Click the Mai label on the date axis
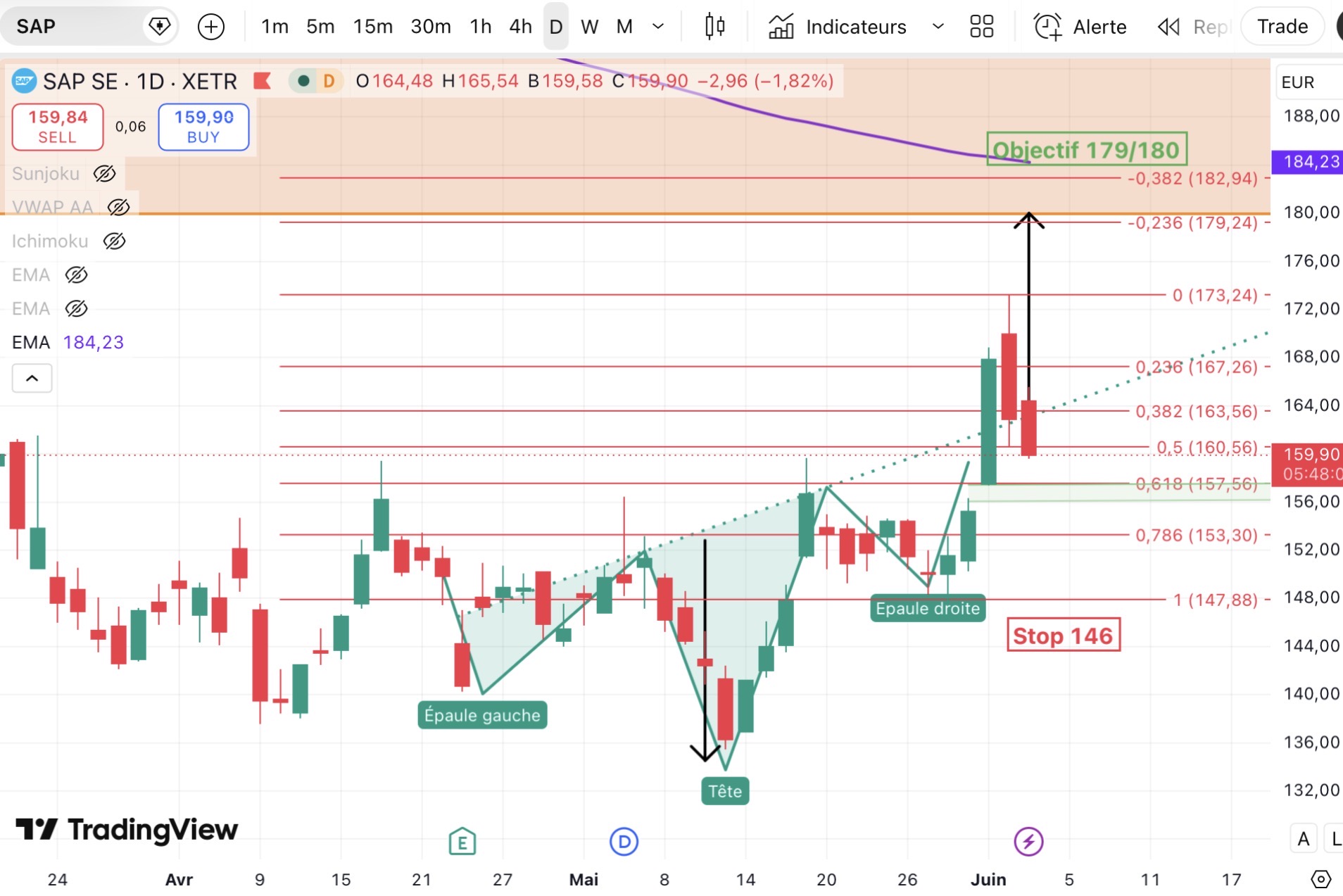Screen dimensions: 1343x896 [x=584, y=879]
